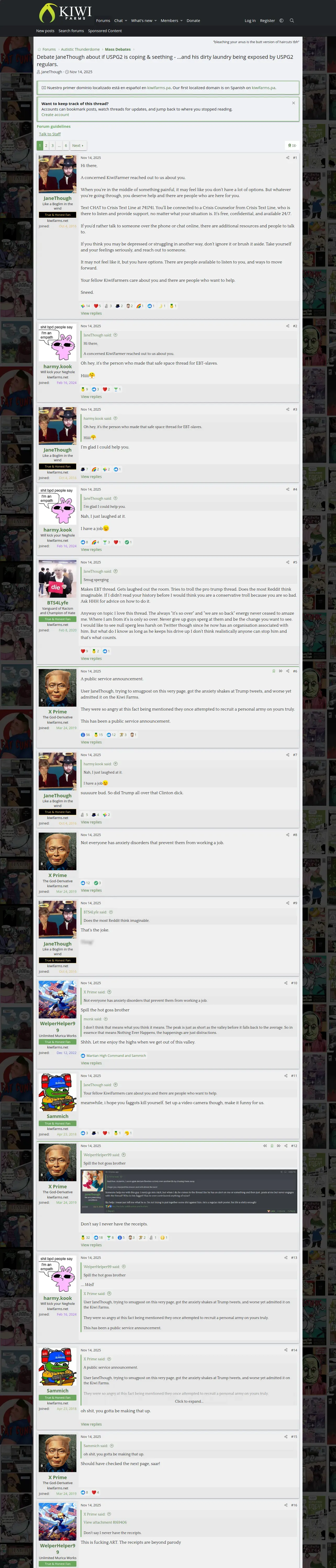Expand the What's new dropdown arrow

click(x=155, y=21)
